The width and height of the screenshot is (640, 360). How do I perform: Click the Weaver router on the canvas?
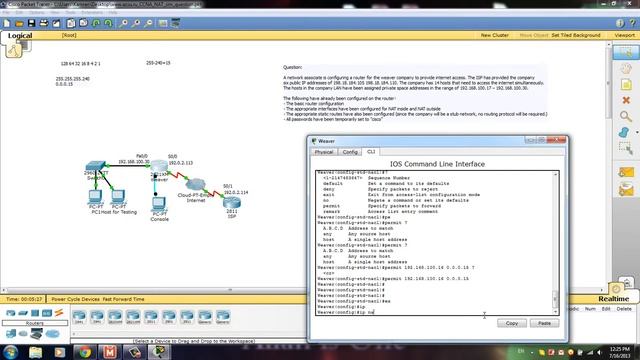point(159,166)
